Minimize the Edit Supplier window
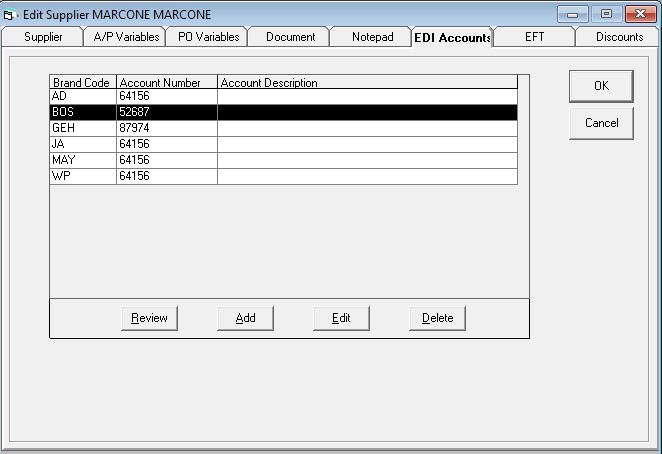662x454 pixels. [572, 14]
